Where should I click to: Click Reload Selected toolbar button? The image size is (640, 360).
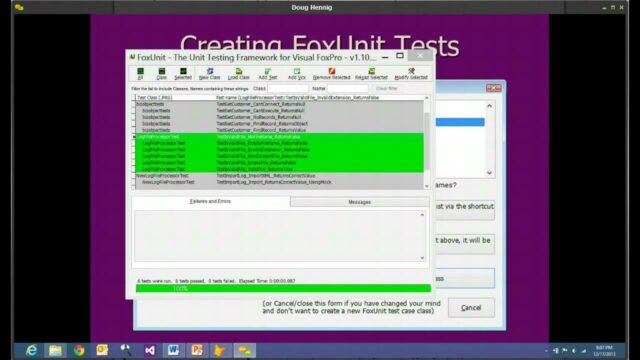coord(371,73)
